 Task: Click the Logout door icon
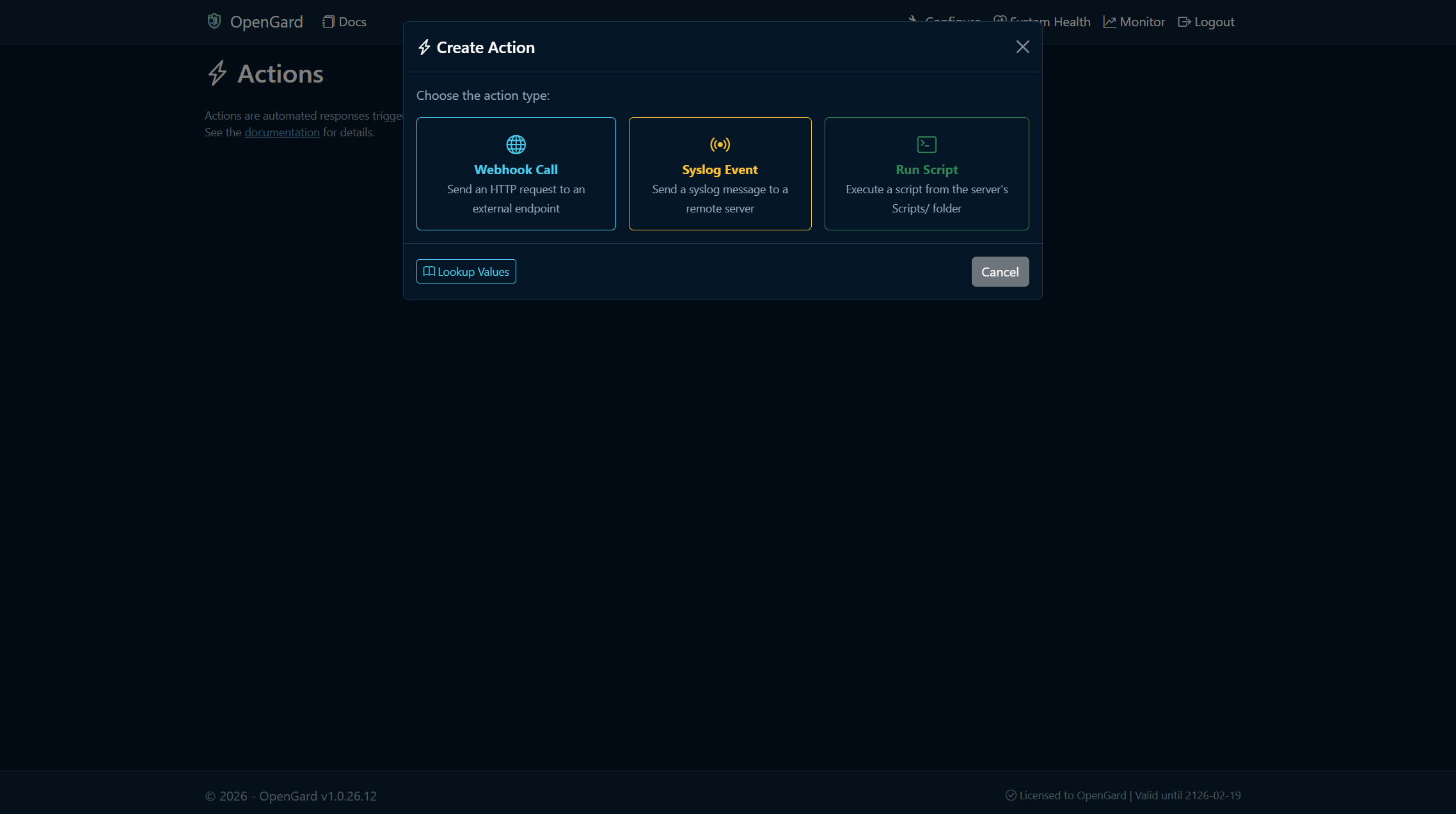point(1185,20)
